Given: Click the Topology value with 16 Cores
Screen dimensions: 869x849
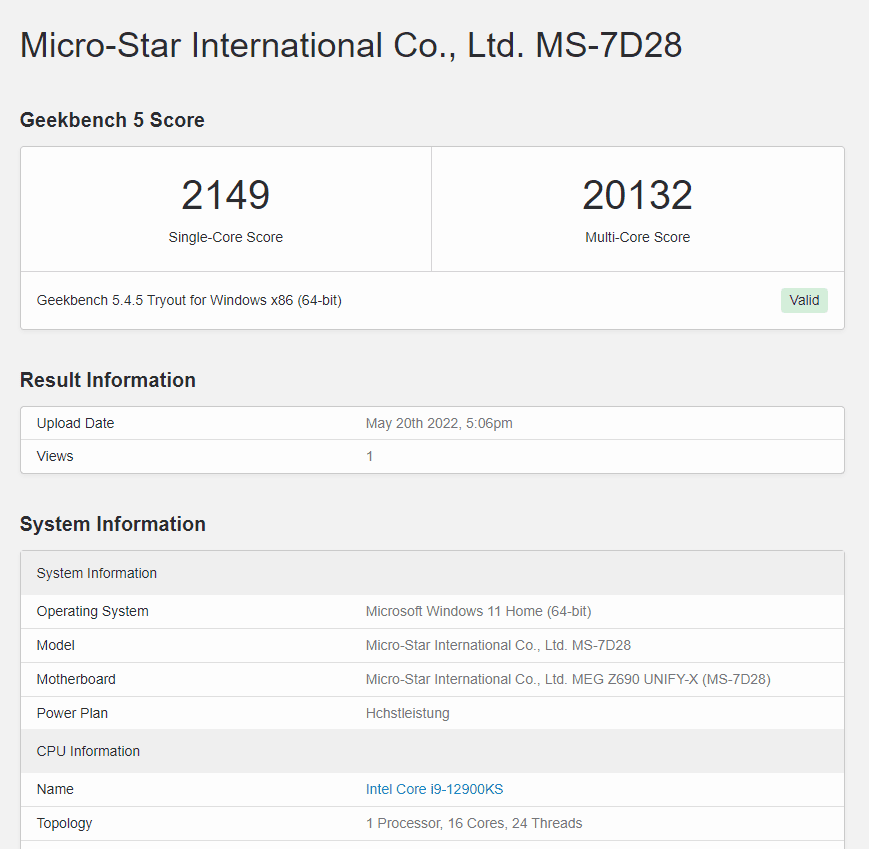Looking at the screenshot, I should pos(474,823).
